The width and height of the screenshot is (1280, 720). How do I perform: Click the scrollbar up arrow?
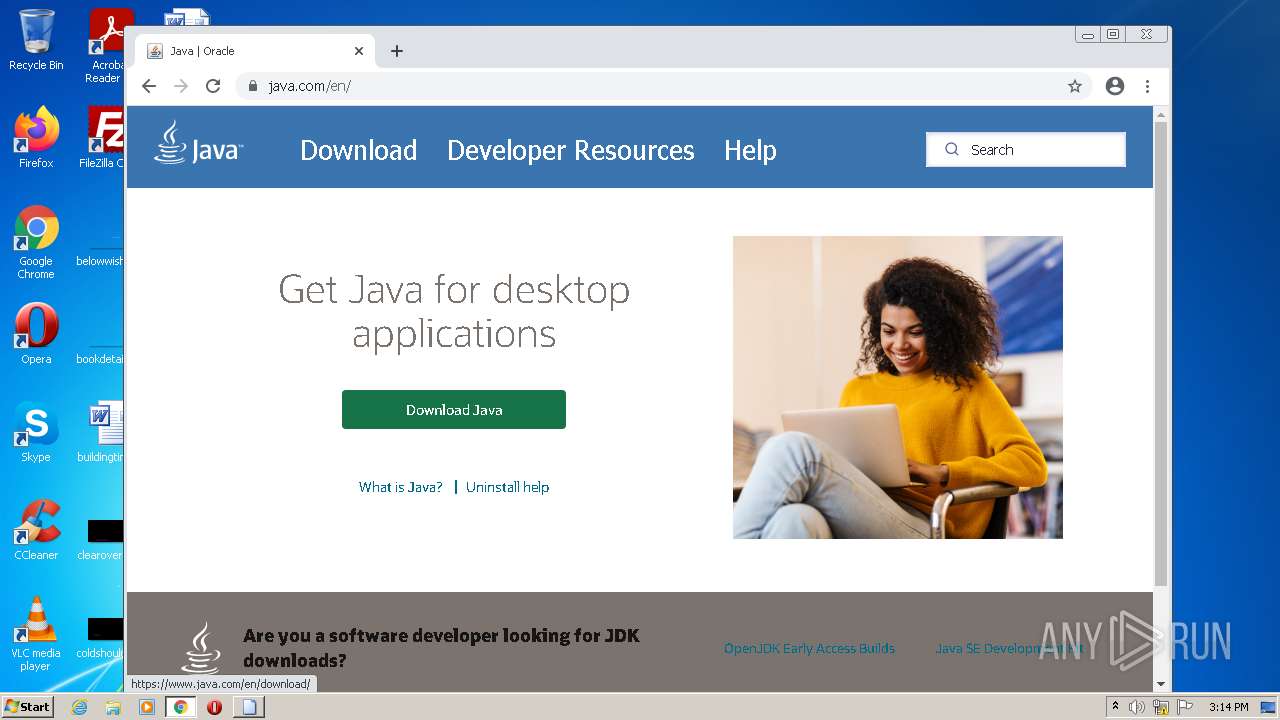[1161, 114]
